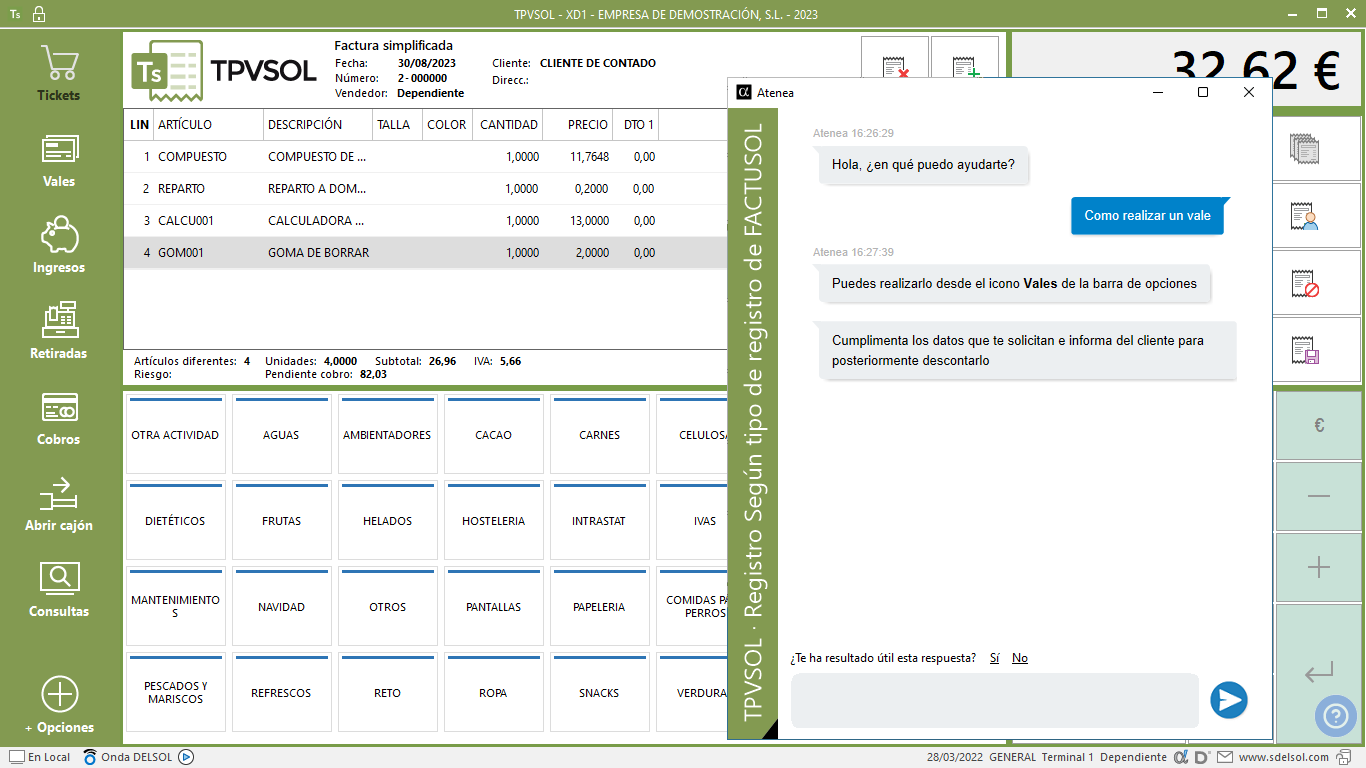Open the Tickets section in sidebar
This screenshot has height=768, width=1366.
point(59,73)
